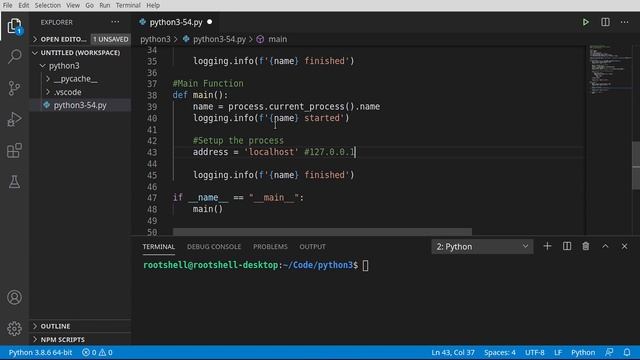Open the Selection menu

point(48,5)
